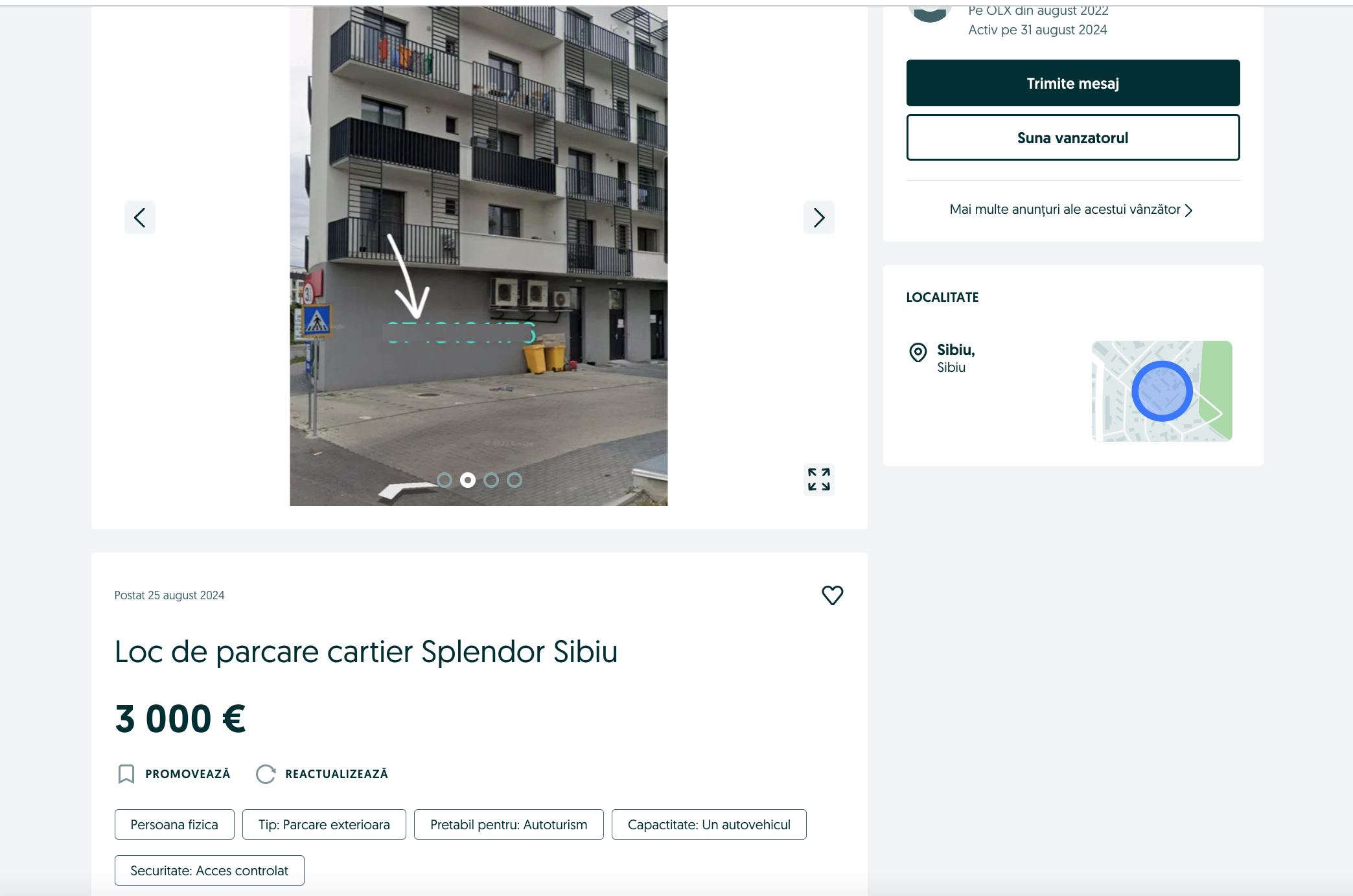
Task: Click the Securitate: Acces controlat tag
Action: 209,870
